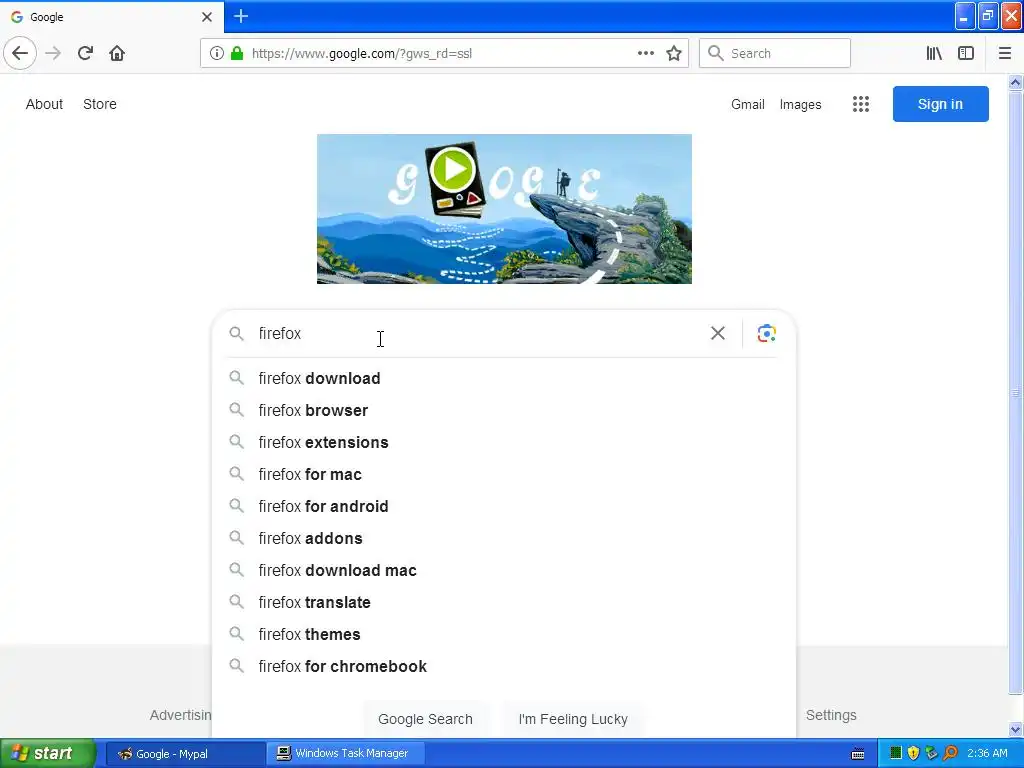Click the magnifier icon in Google search box
Image resolution: width=1024 pixels, height=768 pixels.
[x=236, y=334]
